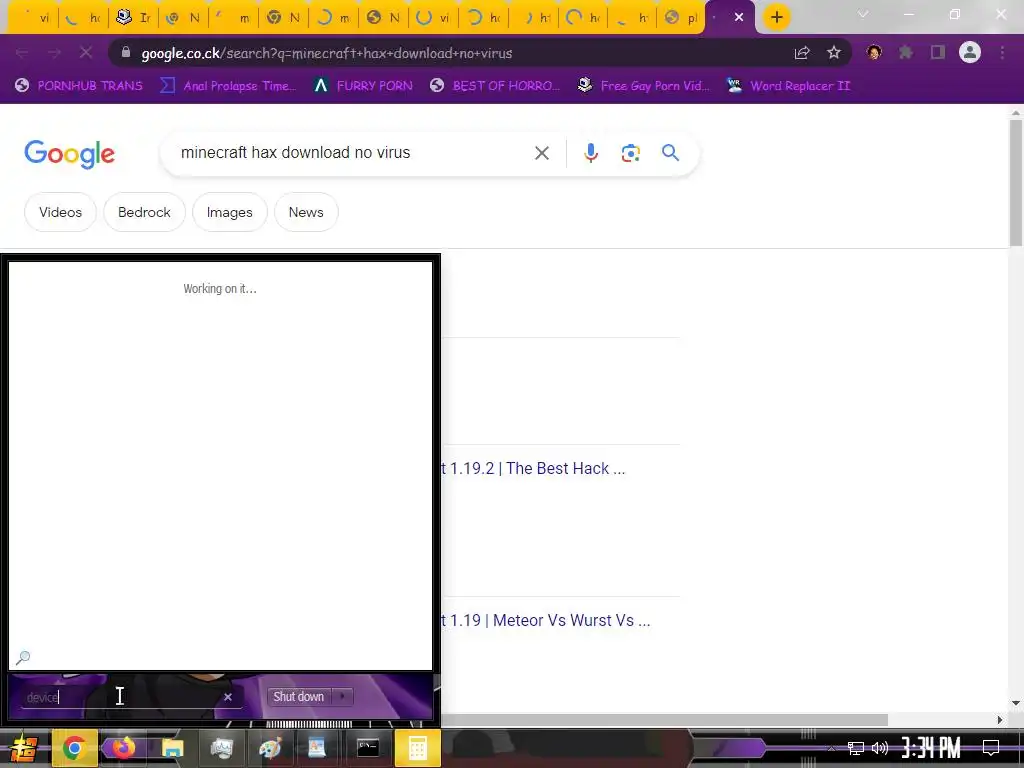Screen dimensions: 1024x768
Task: Open the Word Replacer II bookmark
Action: (x=788, y=86)
